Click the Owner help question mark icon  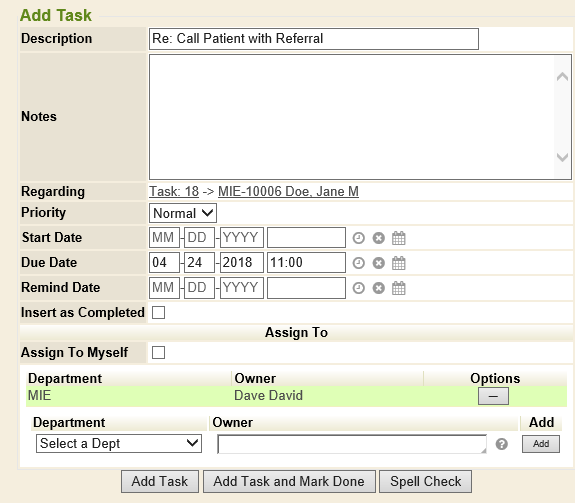(x=502, y=444)
